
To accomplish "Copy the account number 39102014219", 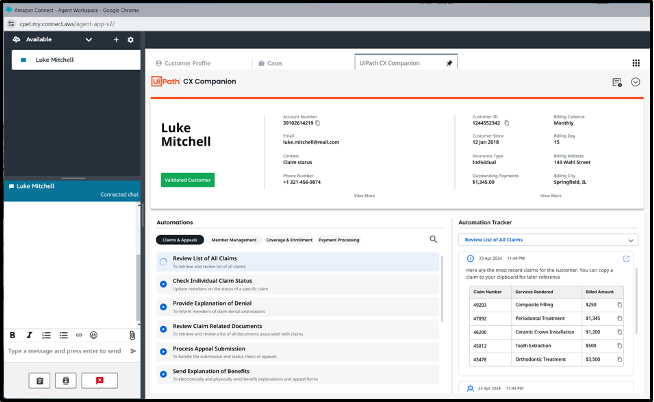I will pyautogui.click(x=317, y=123).
